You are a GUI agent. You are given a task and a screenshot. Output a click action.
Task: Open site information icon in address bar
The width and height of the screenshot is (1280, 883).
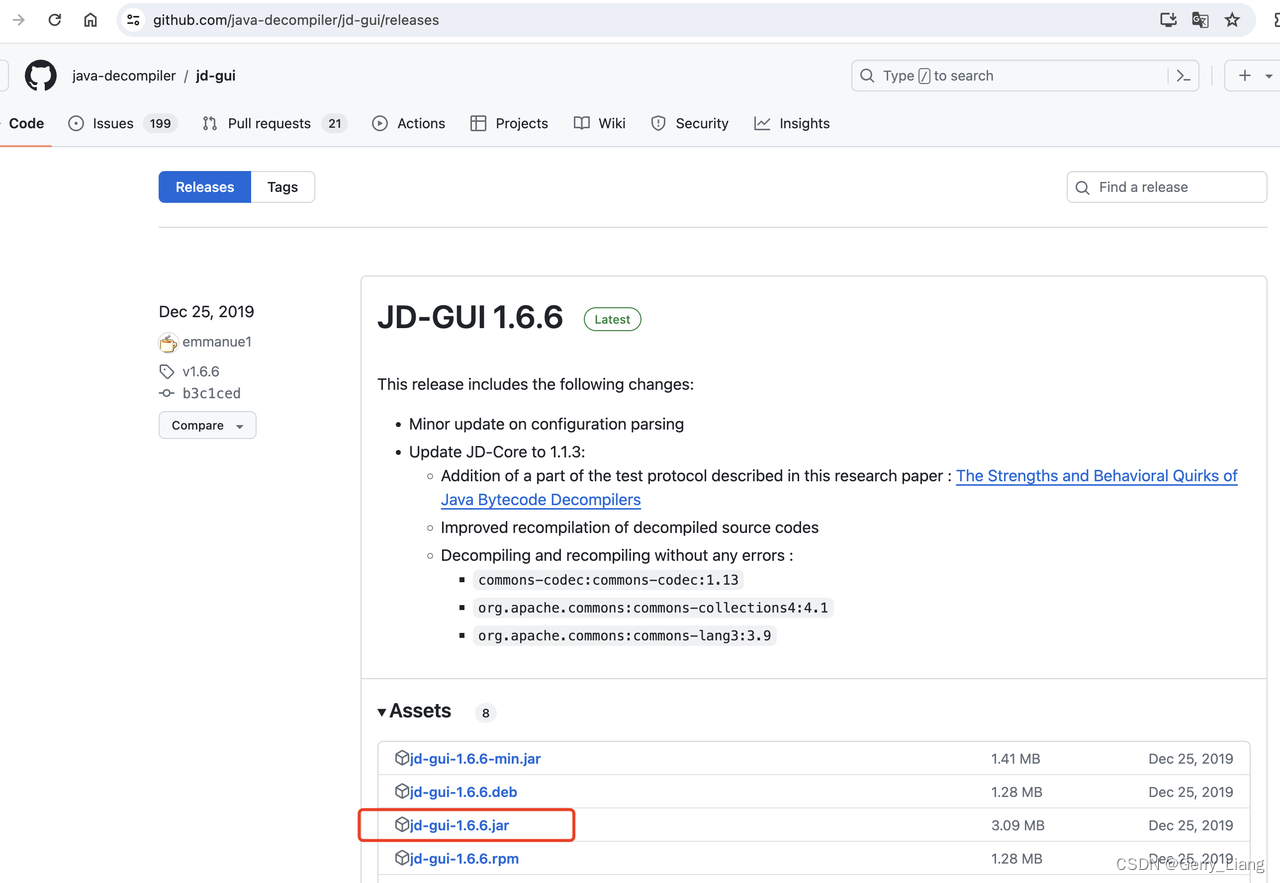(x=133, y=20)
